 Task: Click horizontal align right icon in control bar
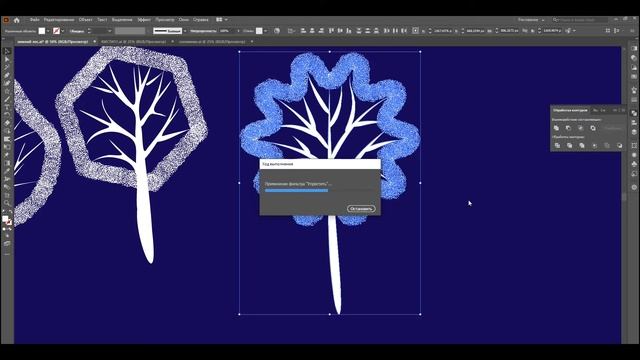321,31
